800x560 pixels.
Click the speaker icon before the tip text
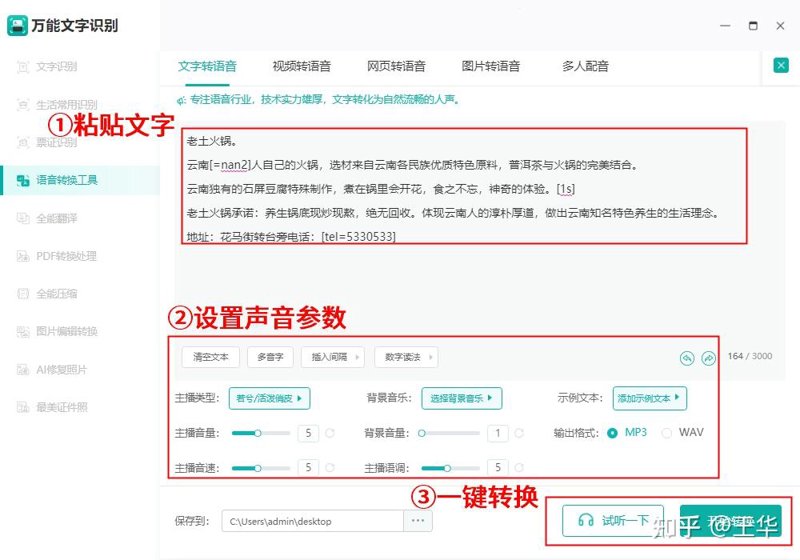181,100
